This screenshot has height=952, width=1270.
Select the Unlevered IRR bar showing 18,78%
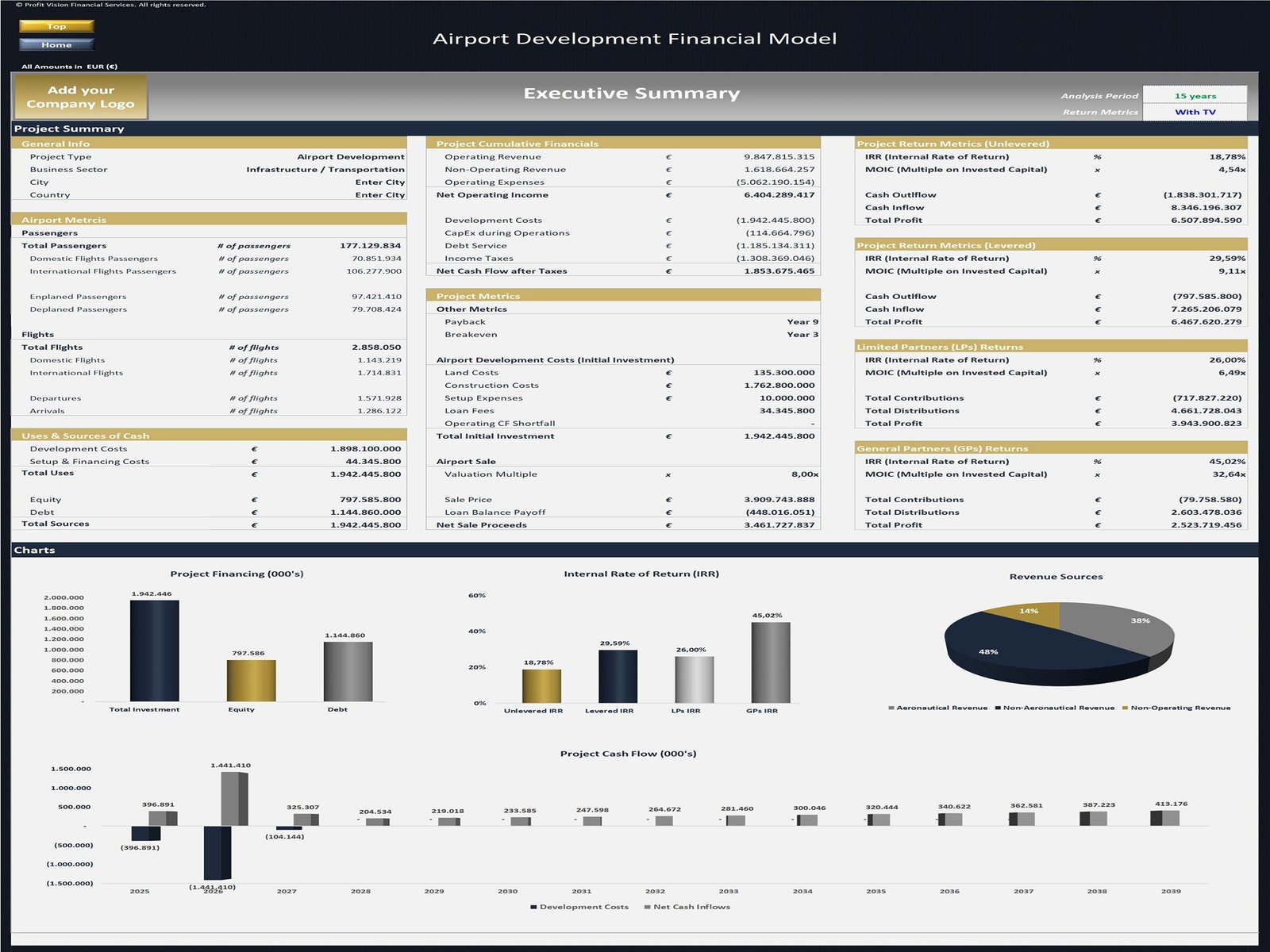pos(541,686)
